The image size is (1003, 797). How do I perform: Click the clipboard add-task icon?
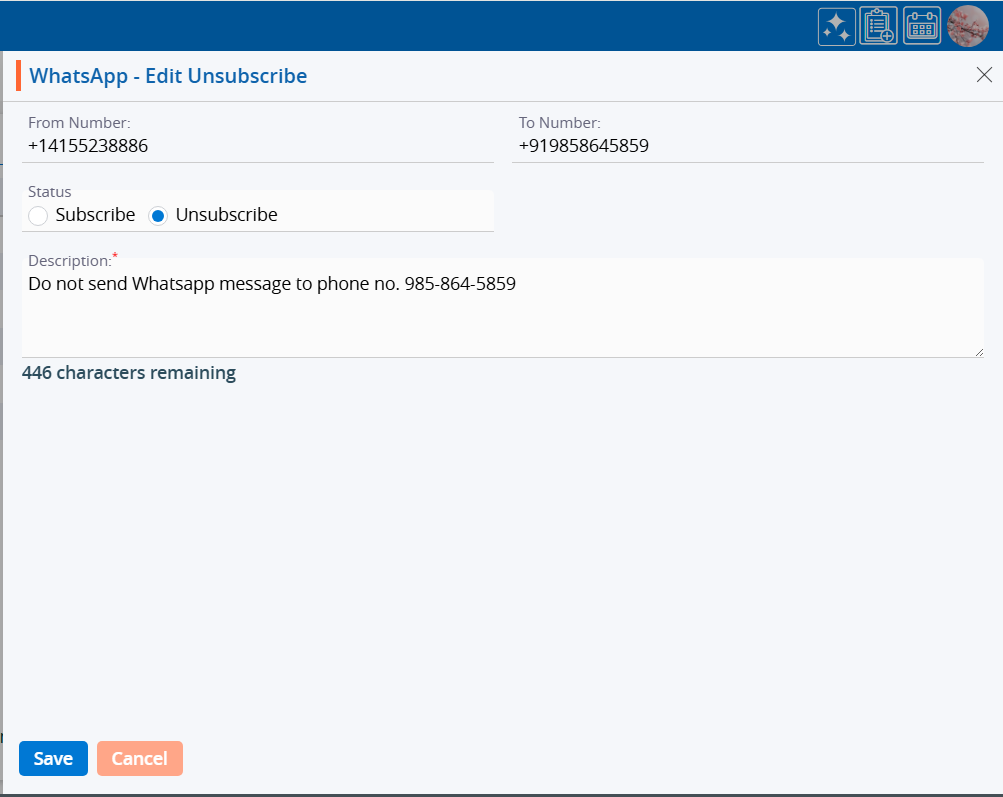click(x=878, y=27)
